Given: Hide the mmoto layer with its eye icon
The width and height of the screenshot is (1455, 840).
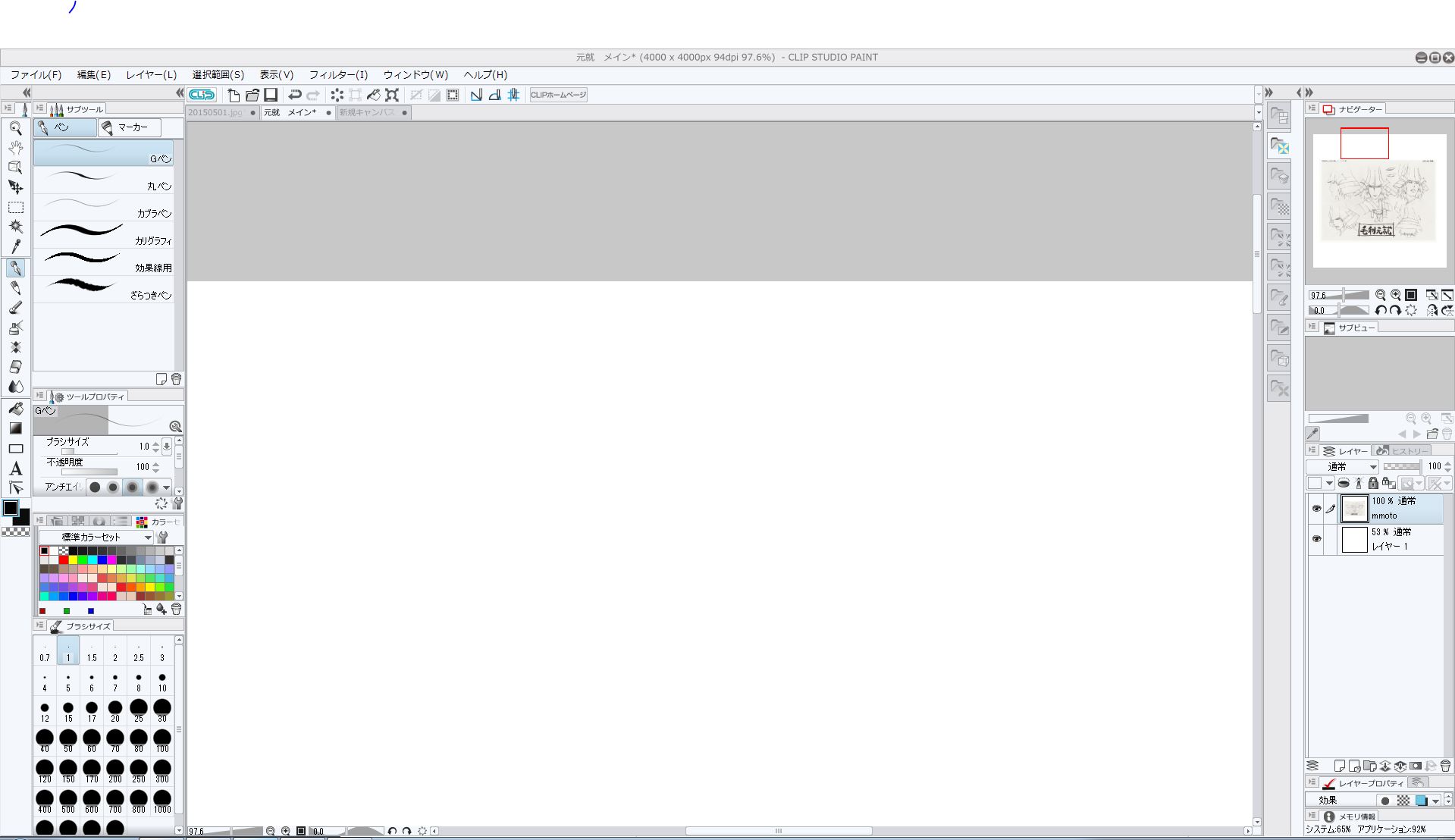Looking at the screenshot, I should (x=1316, y=509).
